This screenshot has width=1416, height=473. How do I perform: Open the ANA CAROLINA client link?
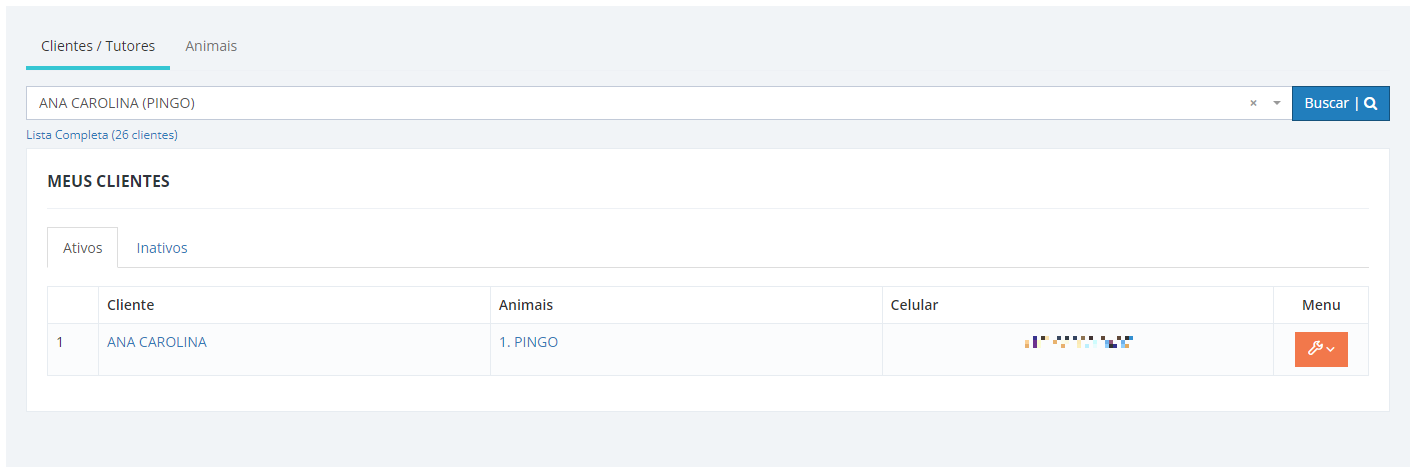(157, 342)
